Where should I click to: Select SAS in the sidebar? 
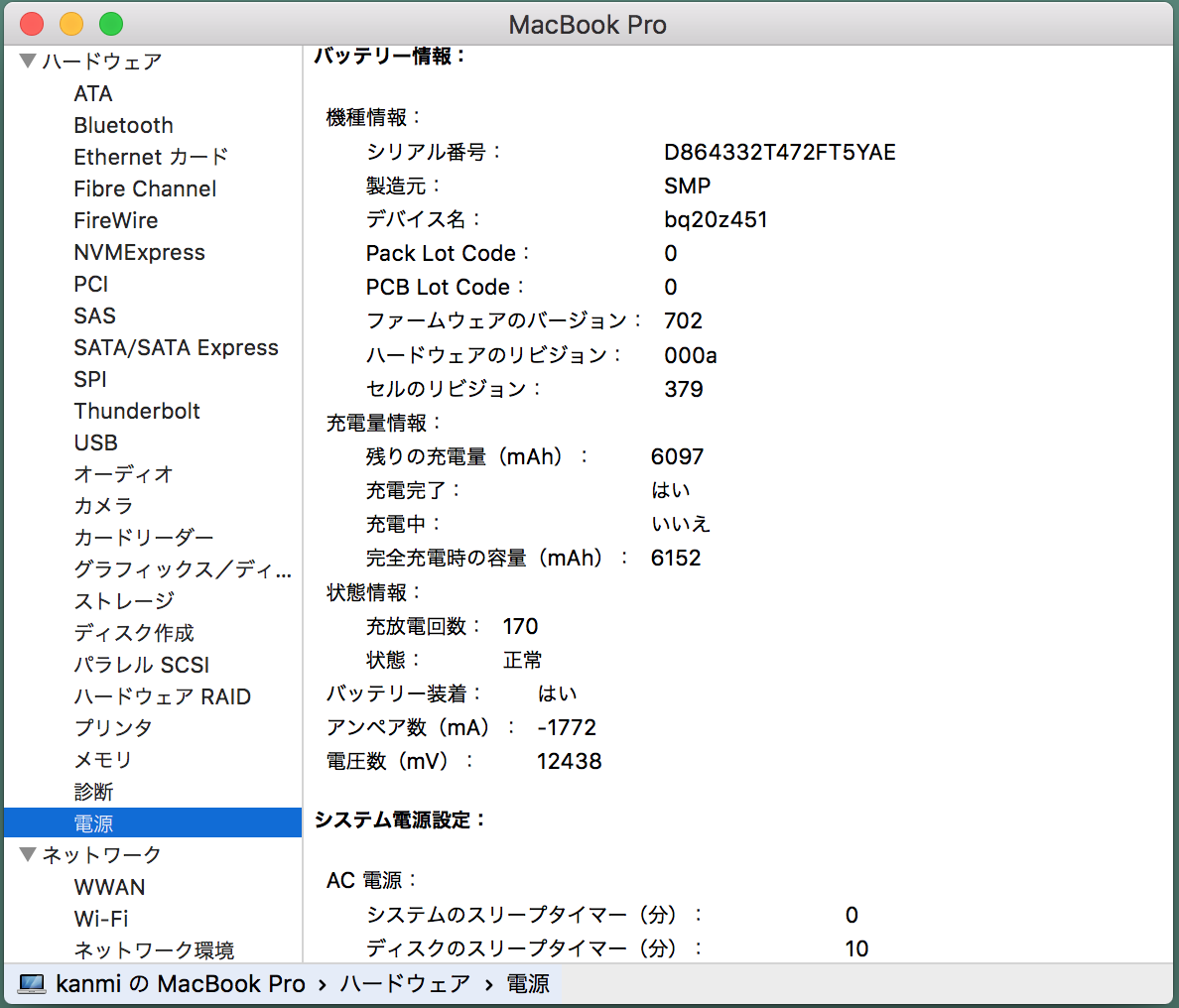click(94, 315)
